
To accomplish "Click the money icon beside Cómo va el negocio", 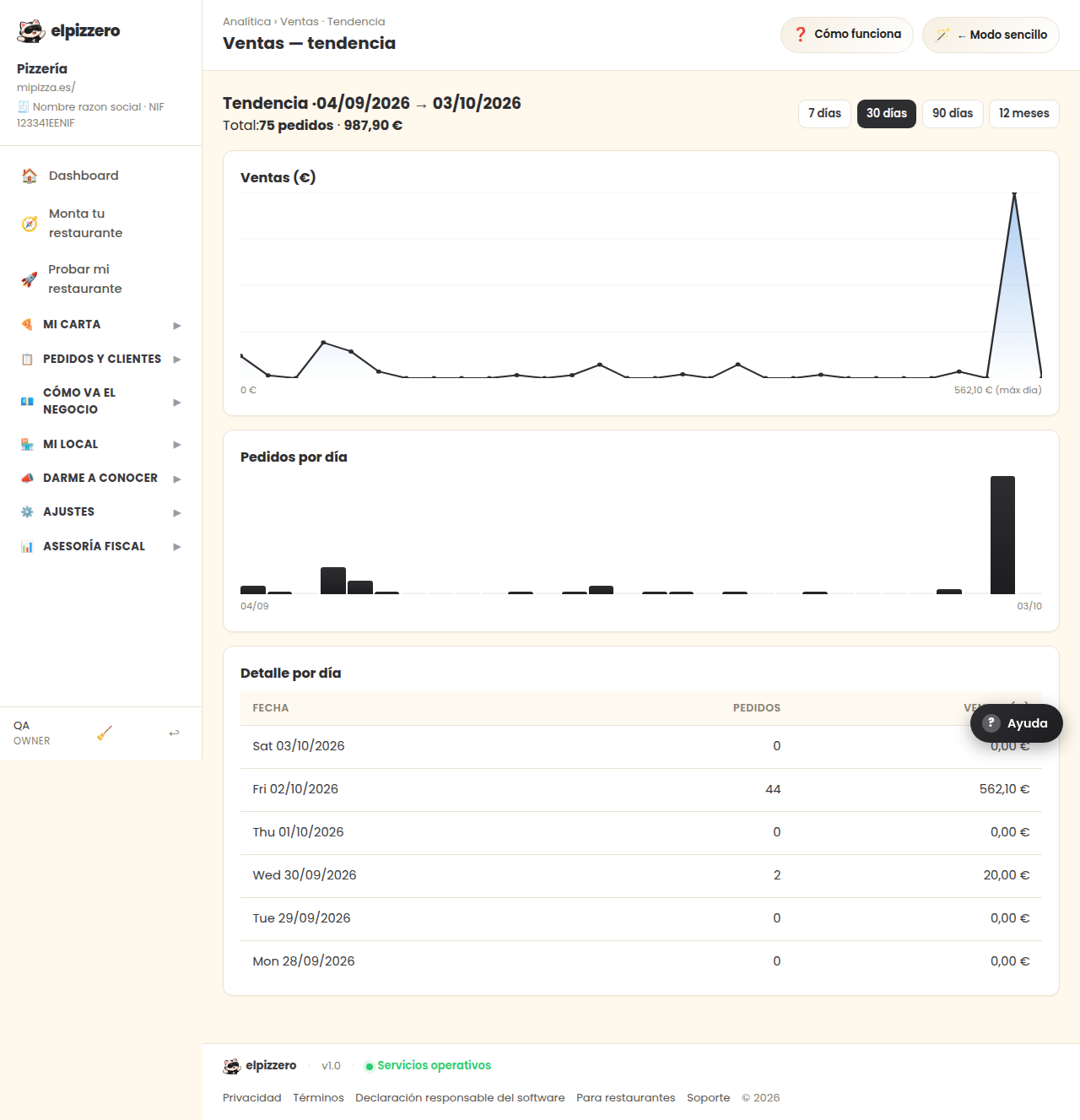I will [27, 401].
